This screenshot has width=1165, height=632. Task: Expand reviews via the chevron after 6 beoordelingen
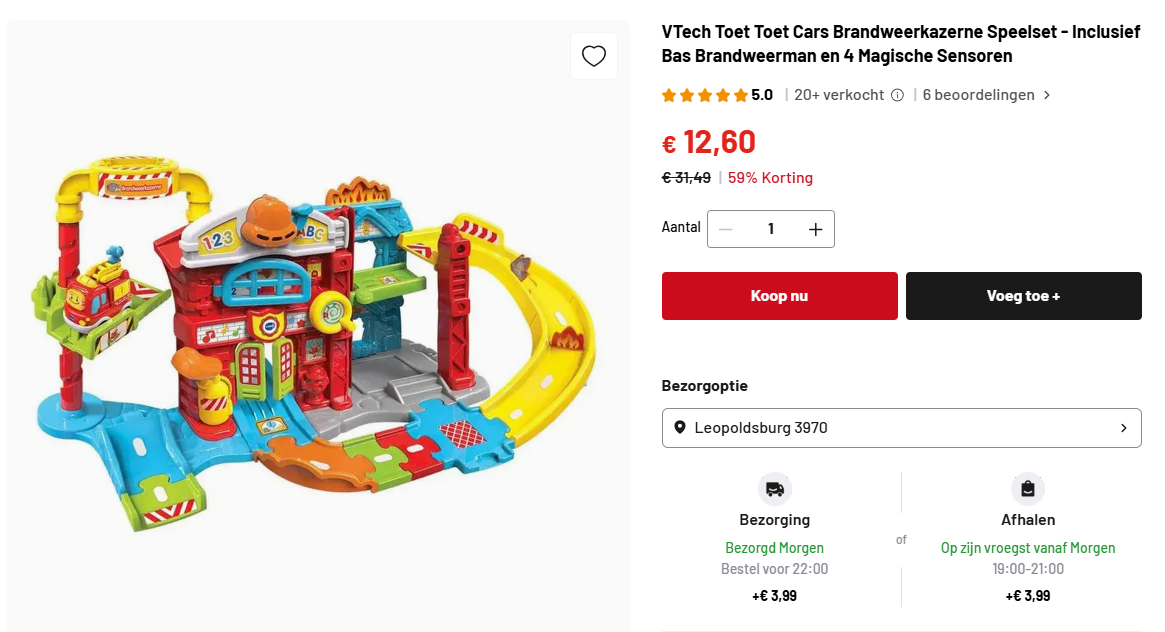pos(1046,95)
